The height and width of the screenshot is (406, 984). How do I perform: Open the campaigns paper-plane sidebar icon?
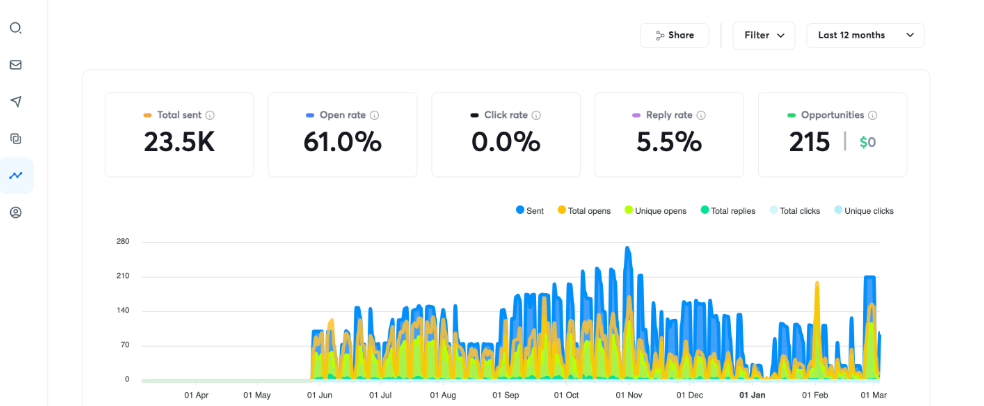click(x=16, y=102)
